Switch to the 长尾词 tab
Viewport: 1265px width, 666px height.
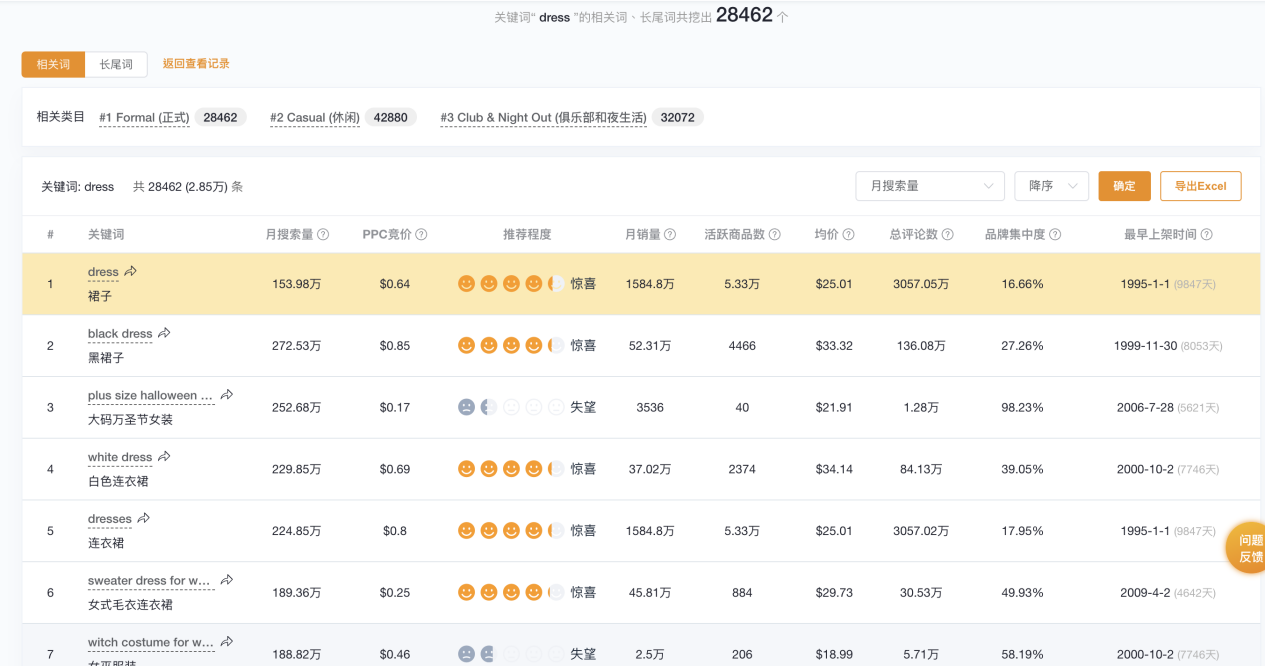click(x=116, y=64)
